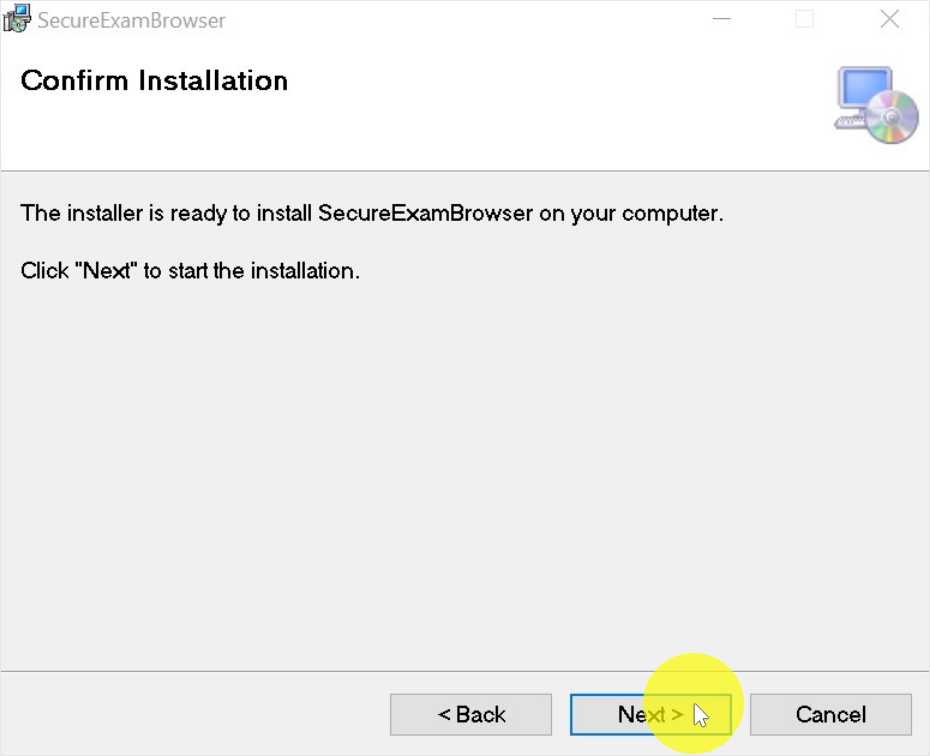Click the Confirm Installation heading
This screenshot has height=756, width=930.
click(154, 81)
